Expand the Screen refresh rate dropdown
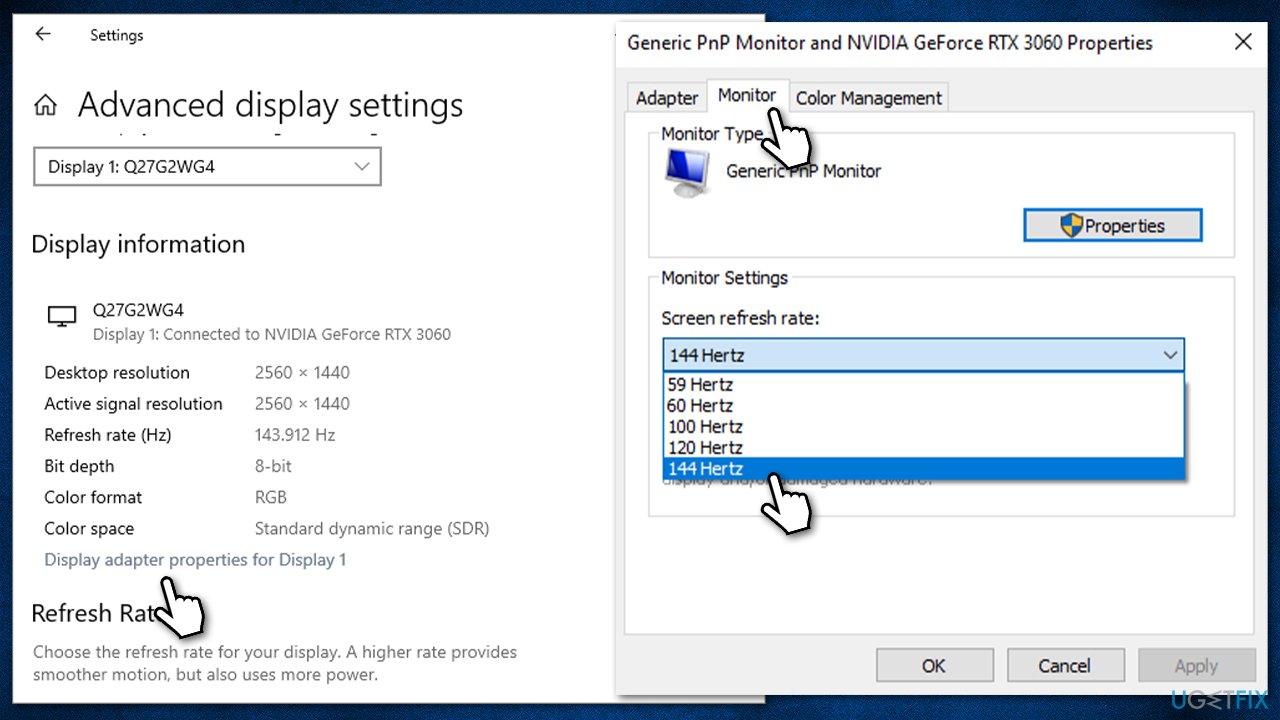The width and height of the screenshot is (1280, 720). click(1170, 355)
